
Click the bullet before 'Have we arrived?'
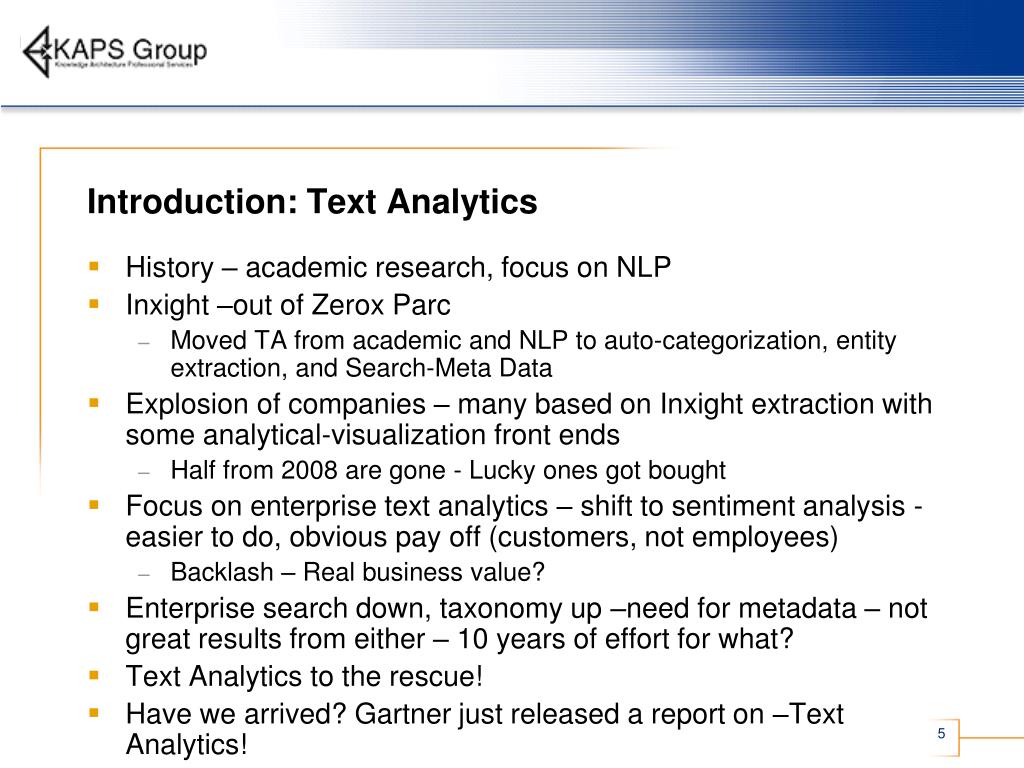tap(95, 713)
